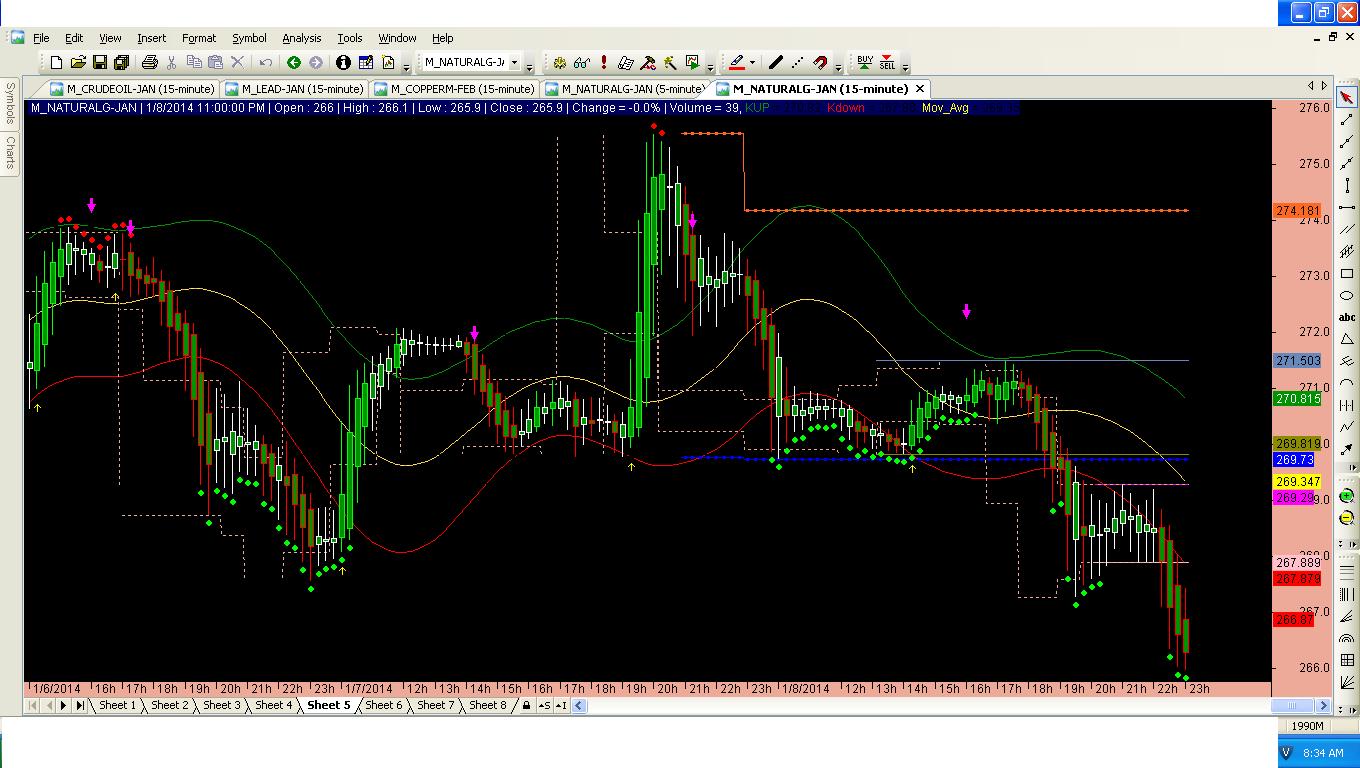The width and height of the screenshot is (1360, 768).
Task: Open the line color dropdown arrow
Action: [753, 63]
